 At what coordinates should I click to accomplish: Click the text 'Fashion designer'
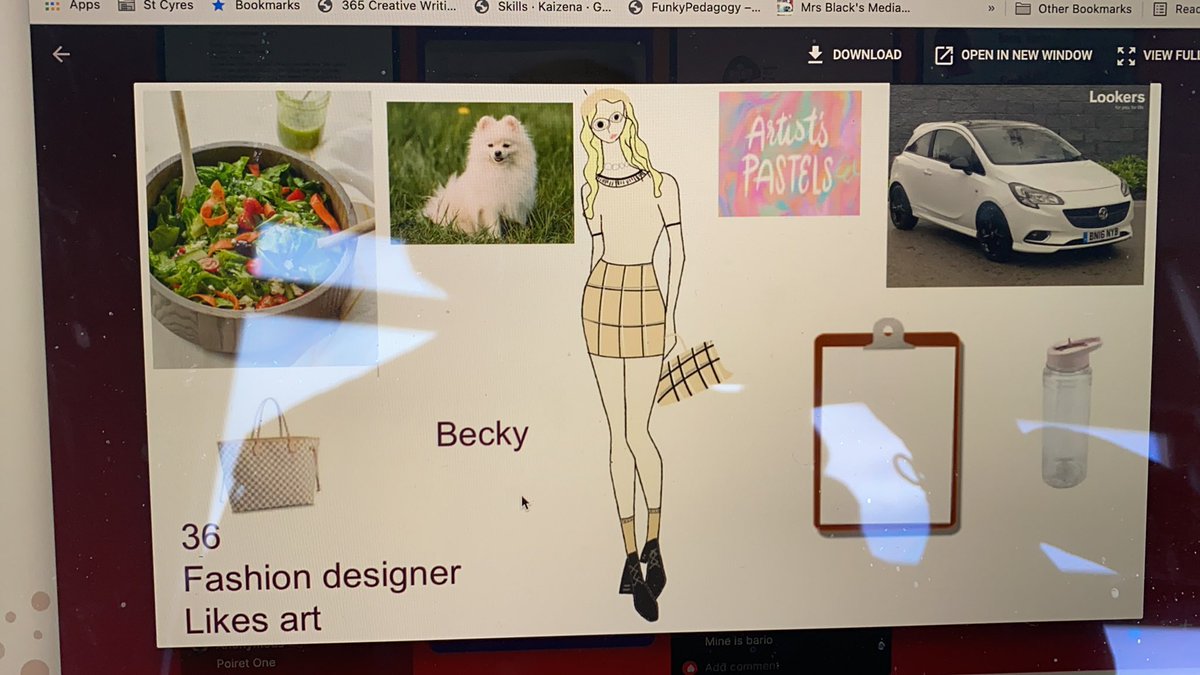tap(322, 577)
